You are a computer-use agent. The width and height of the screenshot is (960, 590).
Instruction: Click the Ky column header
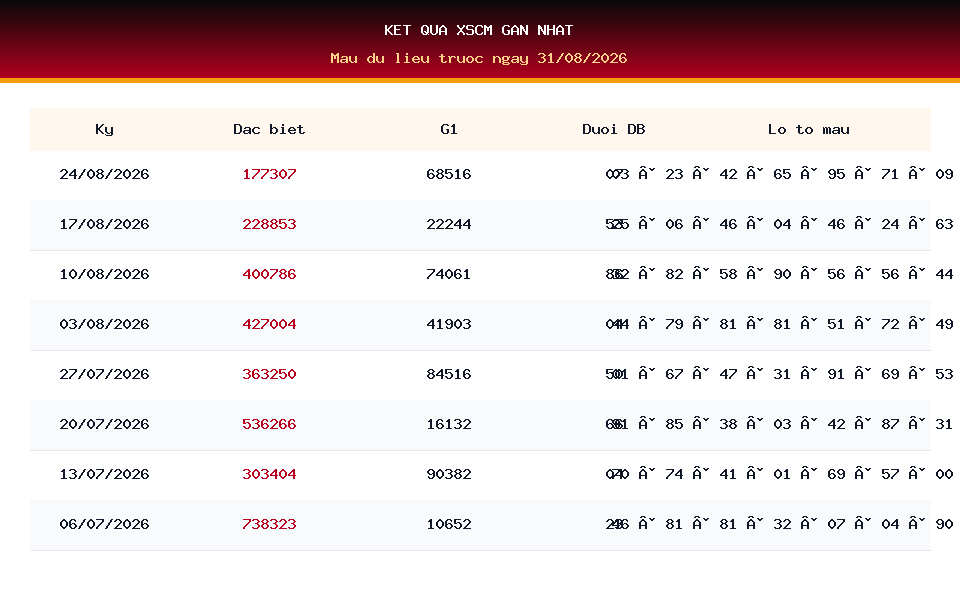(x=104, y=129)
